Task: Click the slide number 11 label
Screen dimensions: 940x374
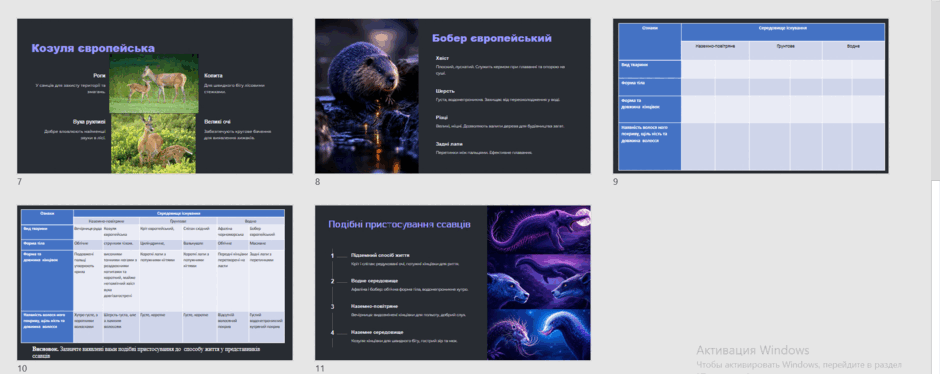Action: pos(320,369)
